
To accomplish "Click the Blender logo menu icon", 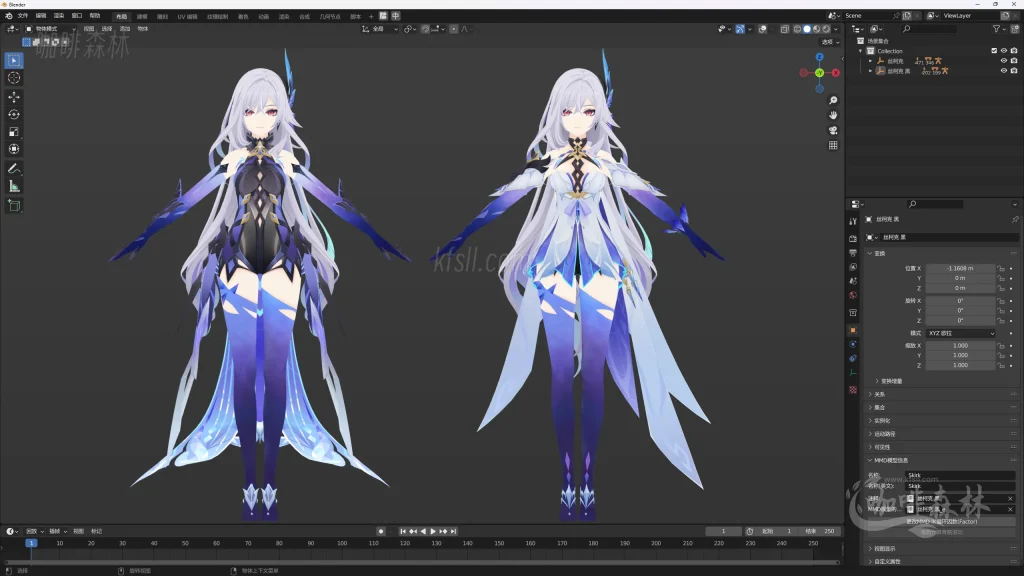I will pyautogui.click(x=8, y=16).
